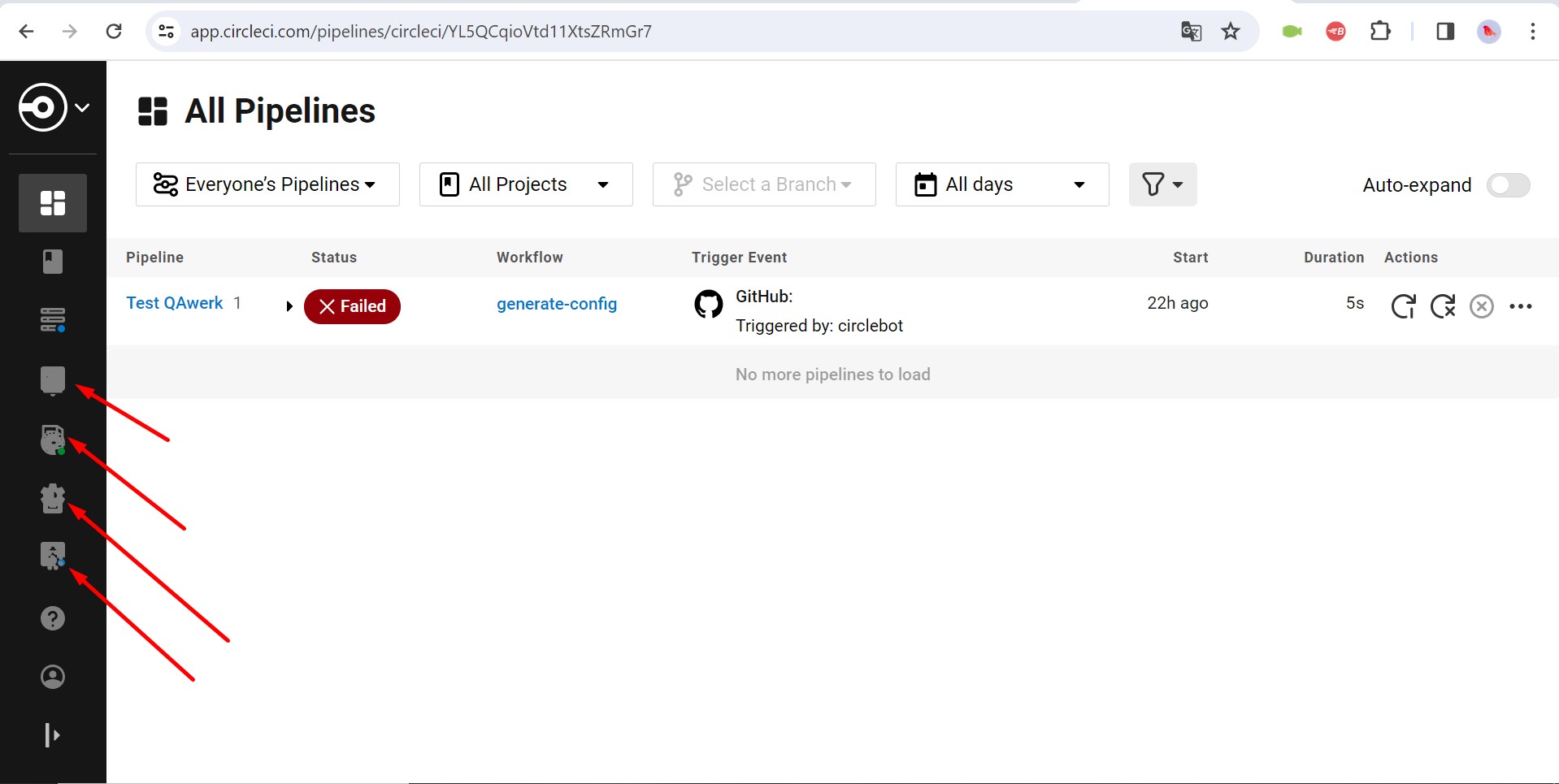The image size is (1559, 784).
Task: Toggle the Auto-expand switch
Action: point(1509,185)
